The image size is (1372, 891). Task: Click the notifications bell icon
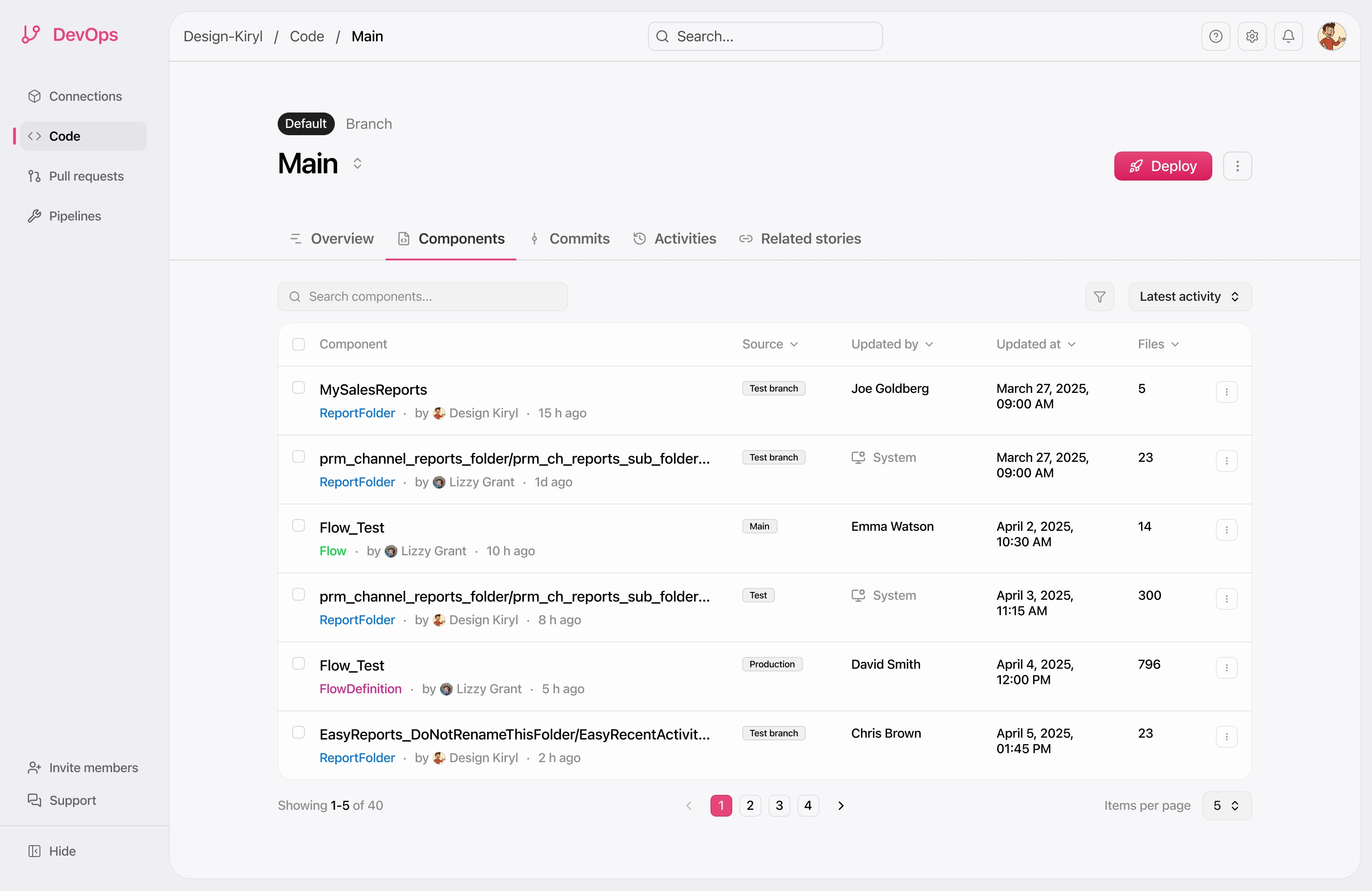click(x=1288, y=36)
